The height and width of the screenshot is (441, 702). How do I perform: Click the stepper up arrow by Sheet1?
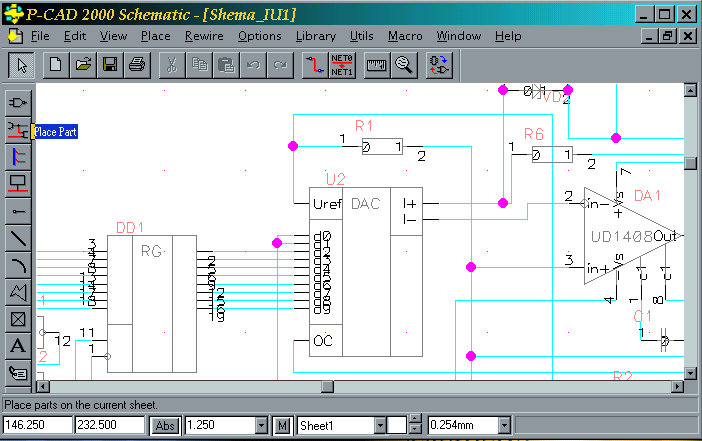[x=415, y=420]
